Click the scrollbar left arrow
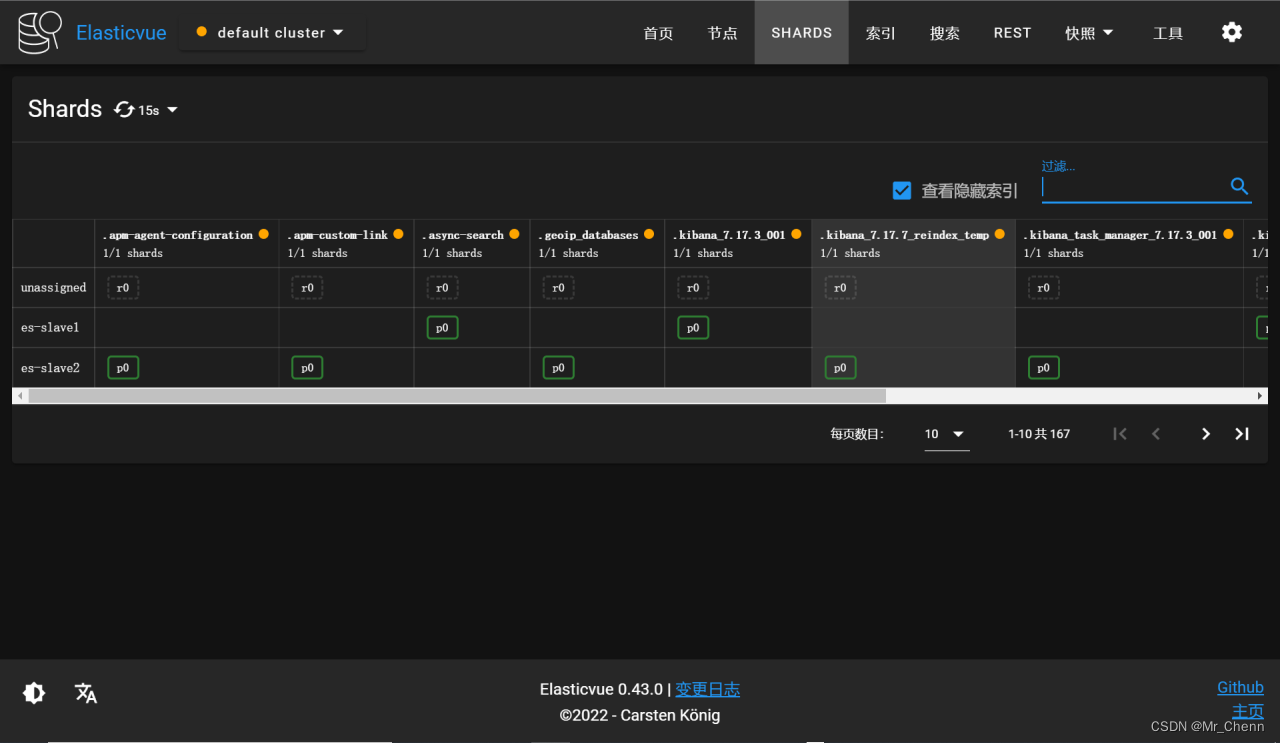Viewport: 1280px width, 743px height. pos(20,396)
